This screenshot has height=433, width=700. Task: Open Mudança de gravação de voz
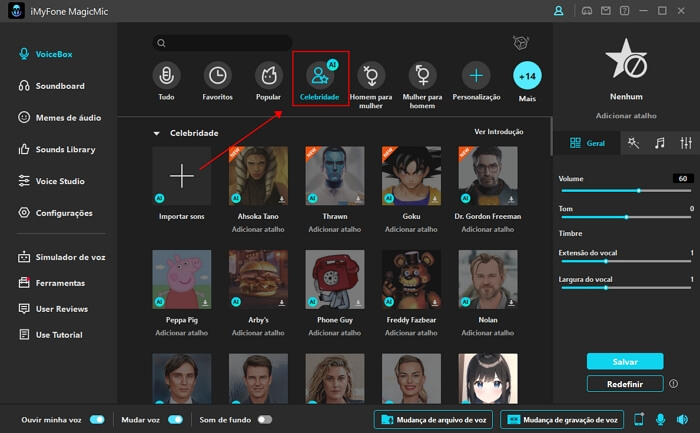562,420
